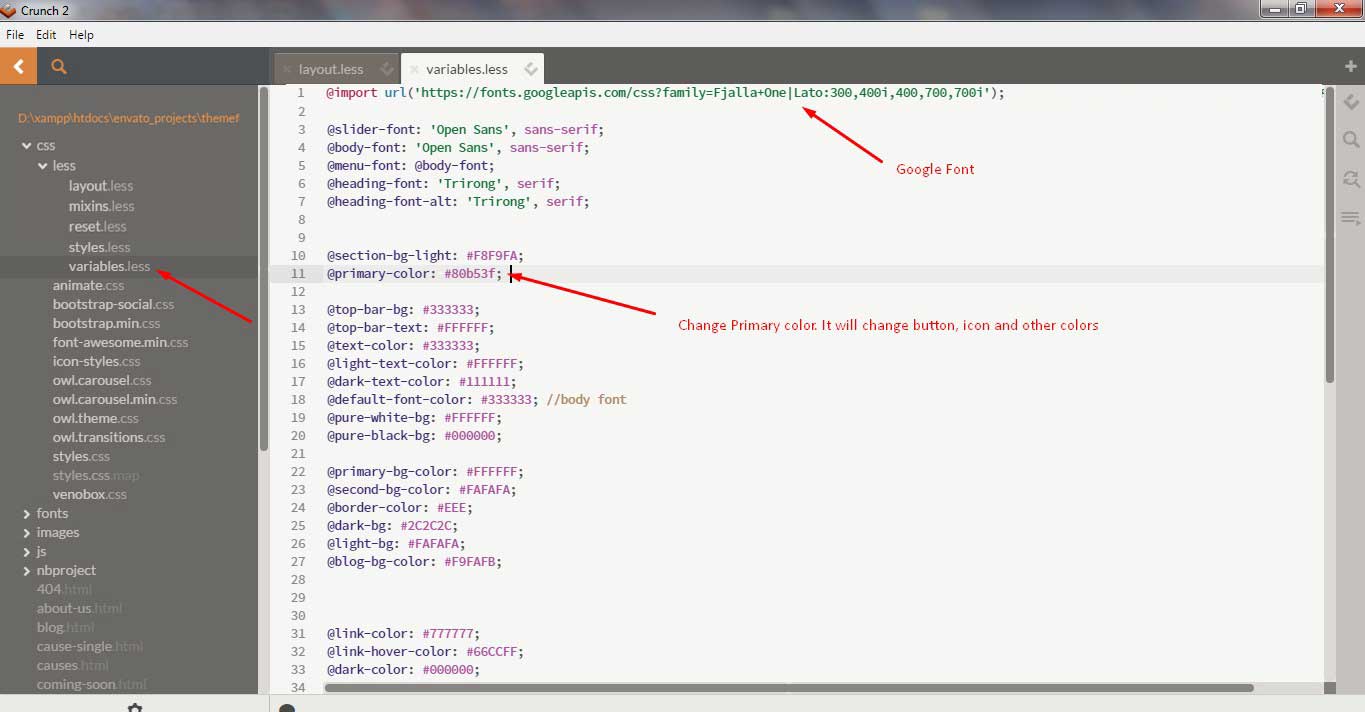
Task: Expand the nbproject folder
Action: pos(27,571)
